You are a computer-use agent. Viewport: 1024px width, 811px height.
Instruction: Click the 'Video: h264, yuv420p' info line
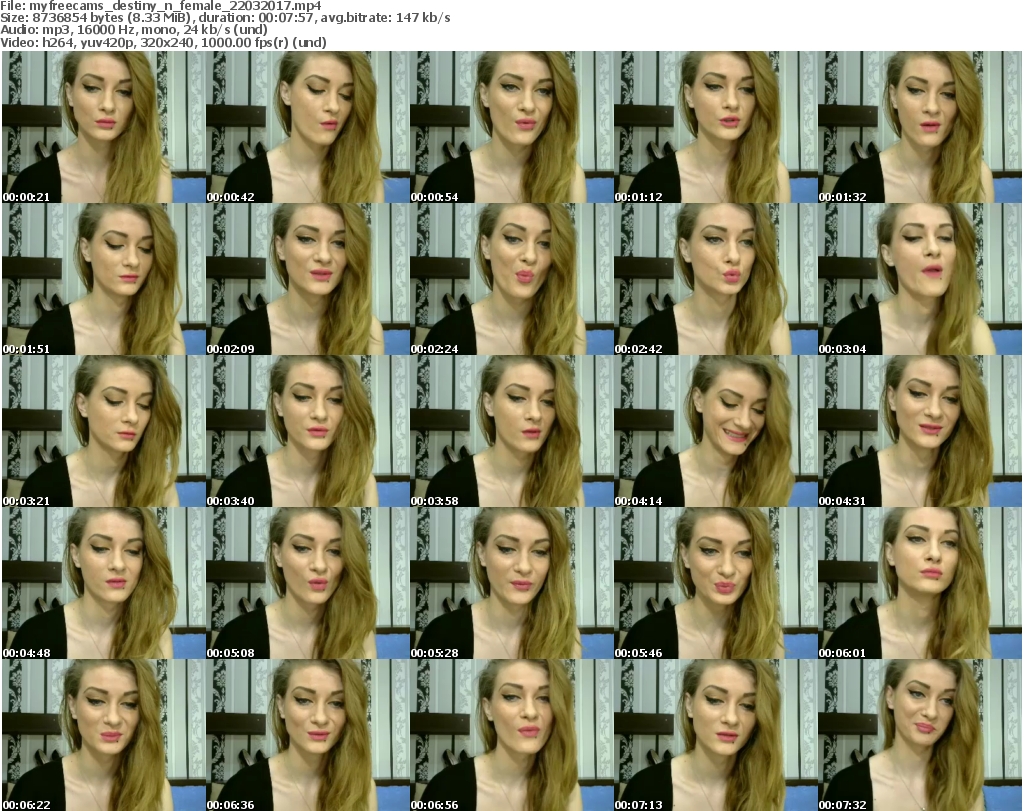pos(163,42)
